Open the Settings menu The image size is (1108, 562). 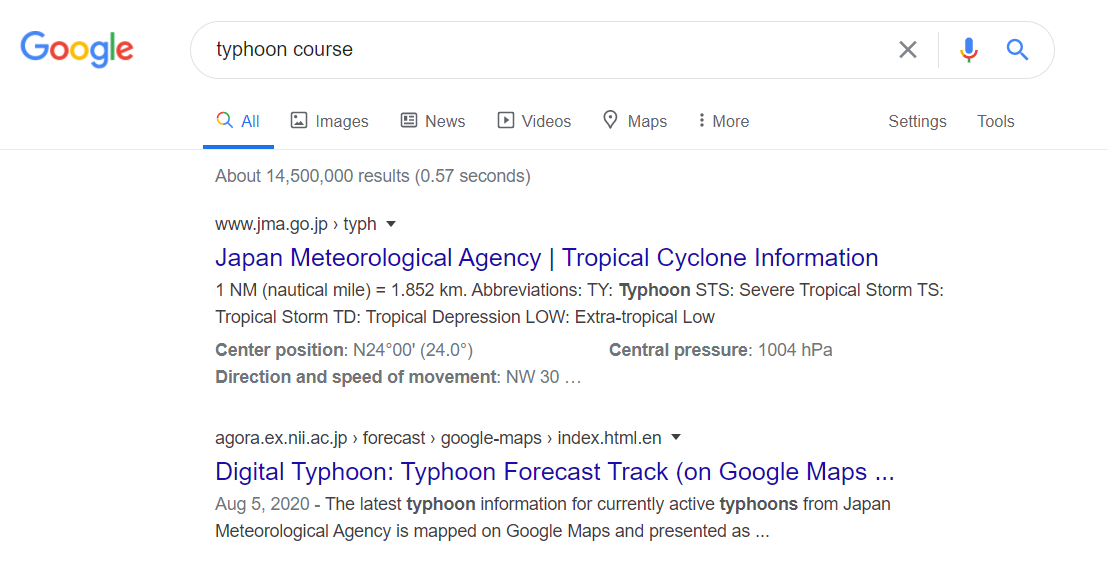point(917,121)
